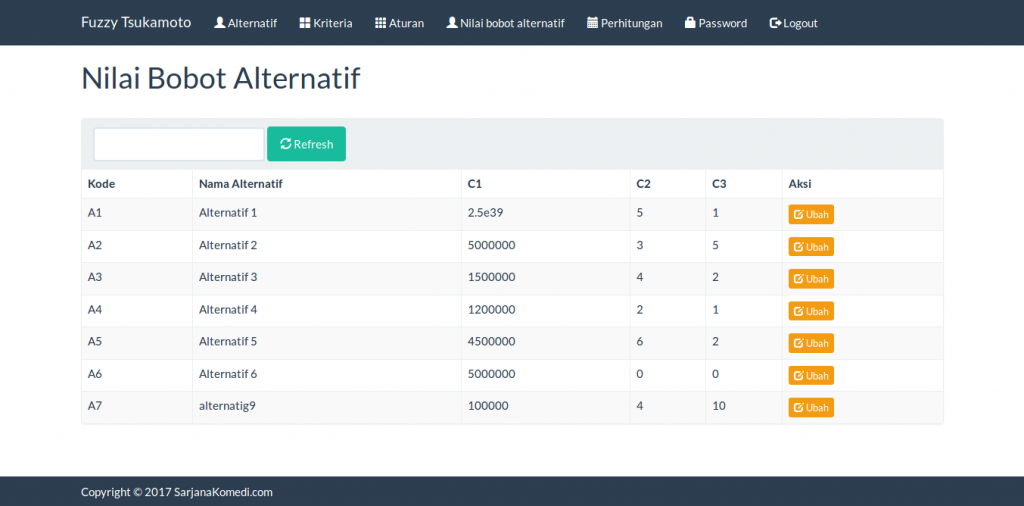Click Ubah edit icon for A5
The image size is (1024, 506).
[798, 343]
